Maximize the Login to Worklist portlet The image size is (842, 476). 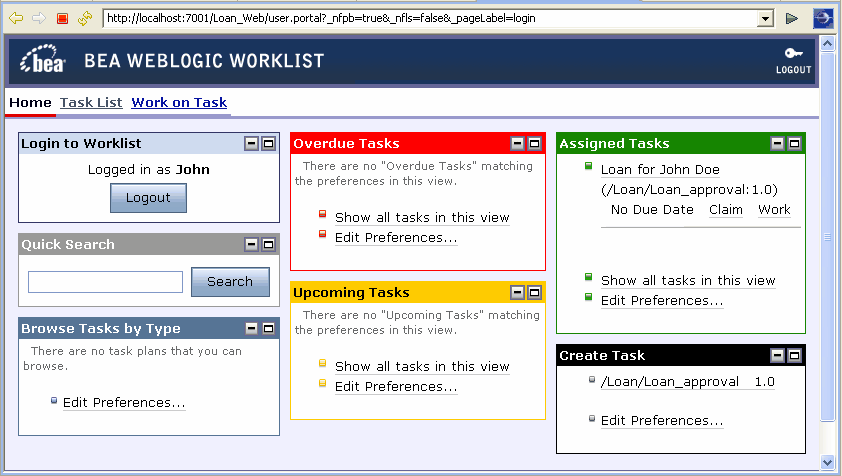268,143
